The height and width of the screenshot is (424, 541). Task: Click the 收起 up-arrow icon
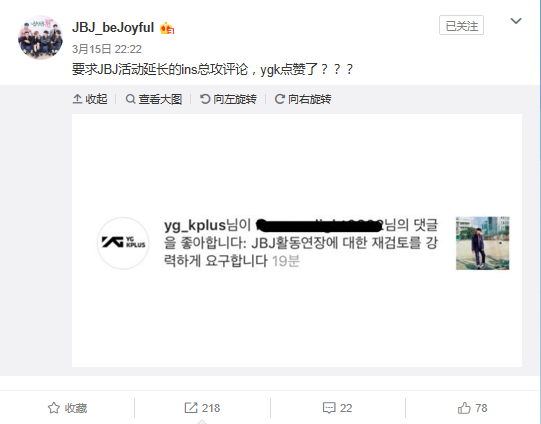77,99
